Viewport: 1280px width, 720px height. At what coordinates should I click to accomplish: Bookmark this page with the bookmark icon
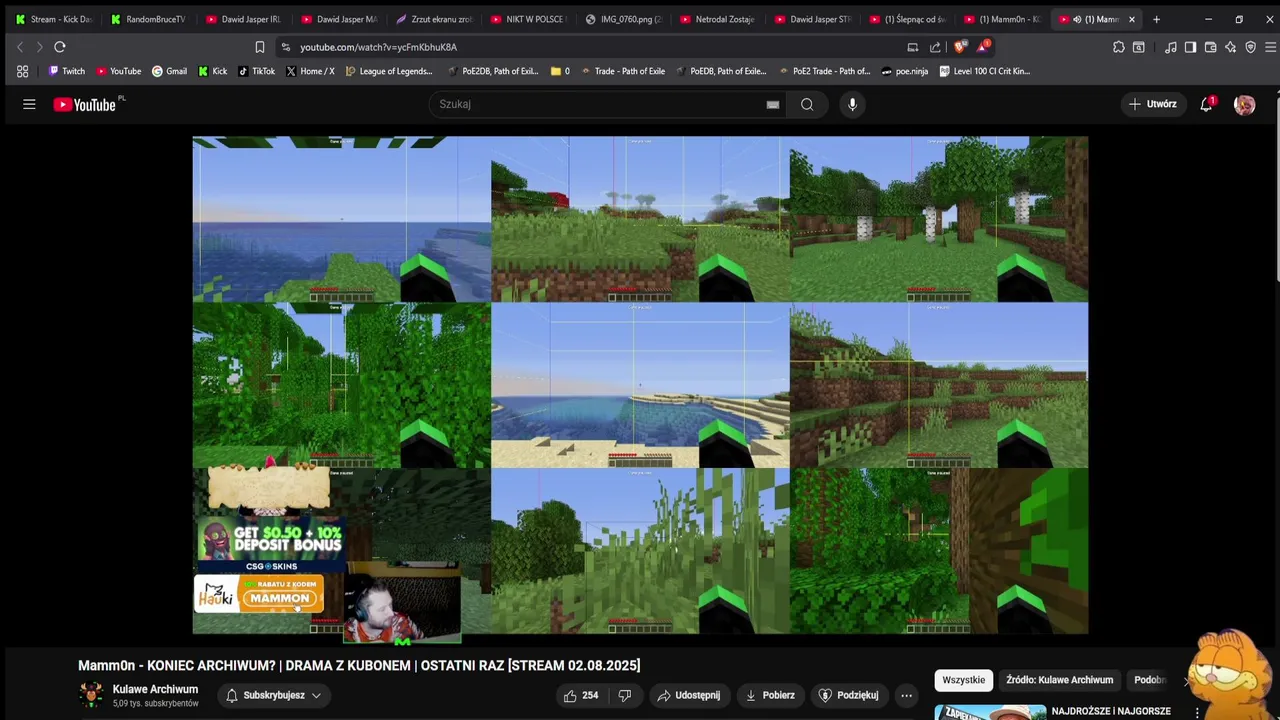tap(260, 47)
